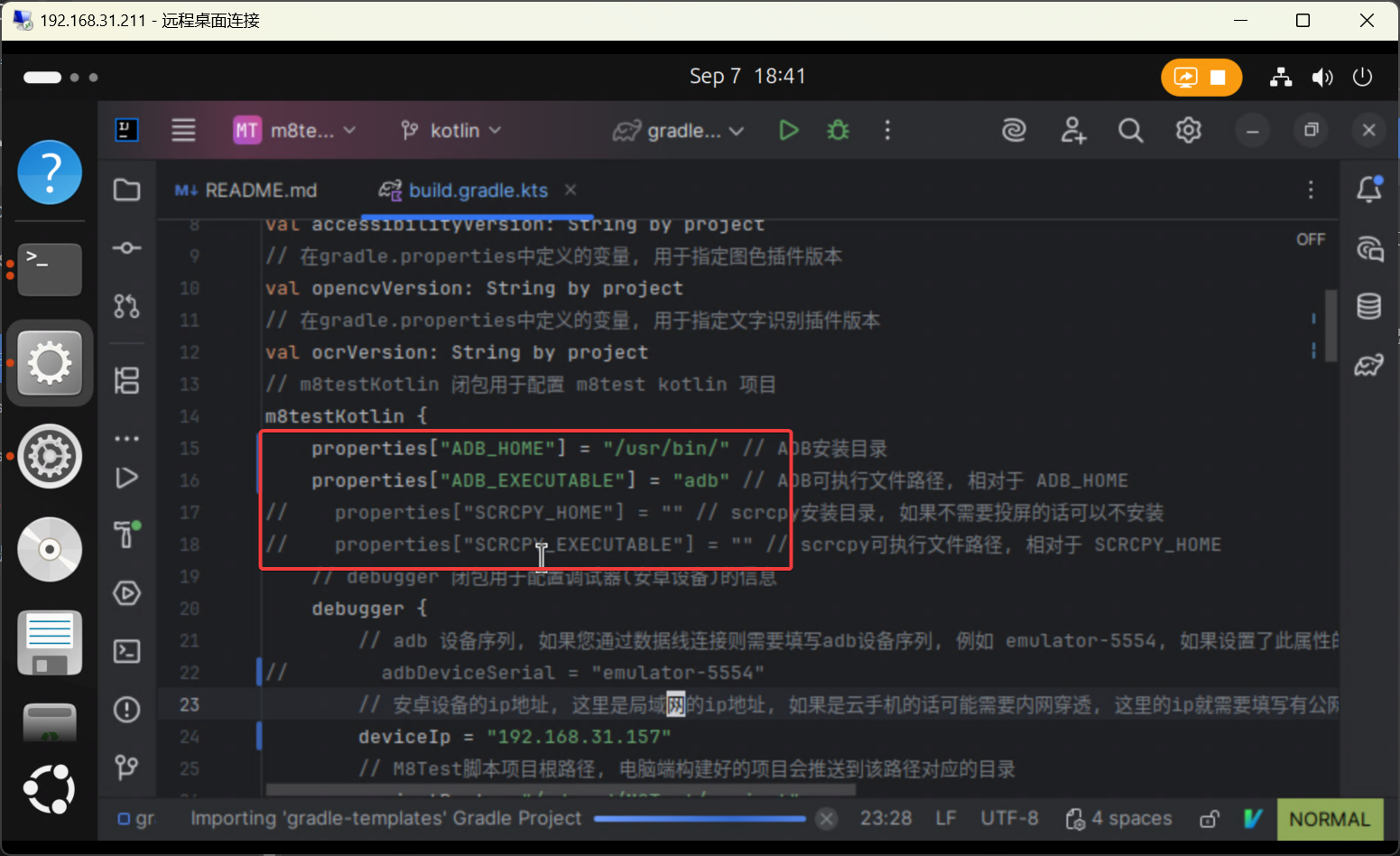Open the Problems tool window

pos(126,710)
